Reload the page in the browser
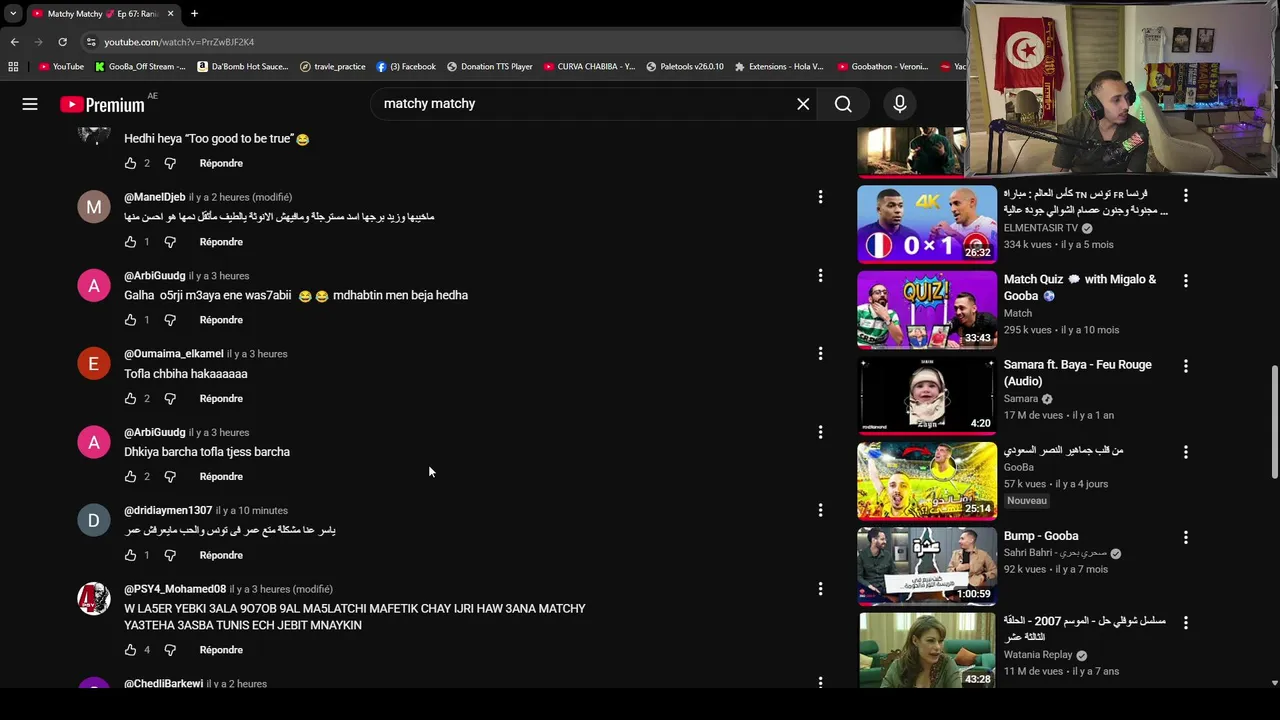Image resolution: width=1280 pixels, height=720 pixels. click(62, 42)
